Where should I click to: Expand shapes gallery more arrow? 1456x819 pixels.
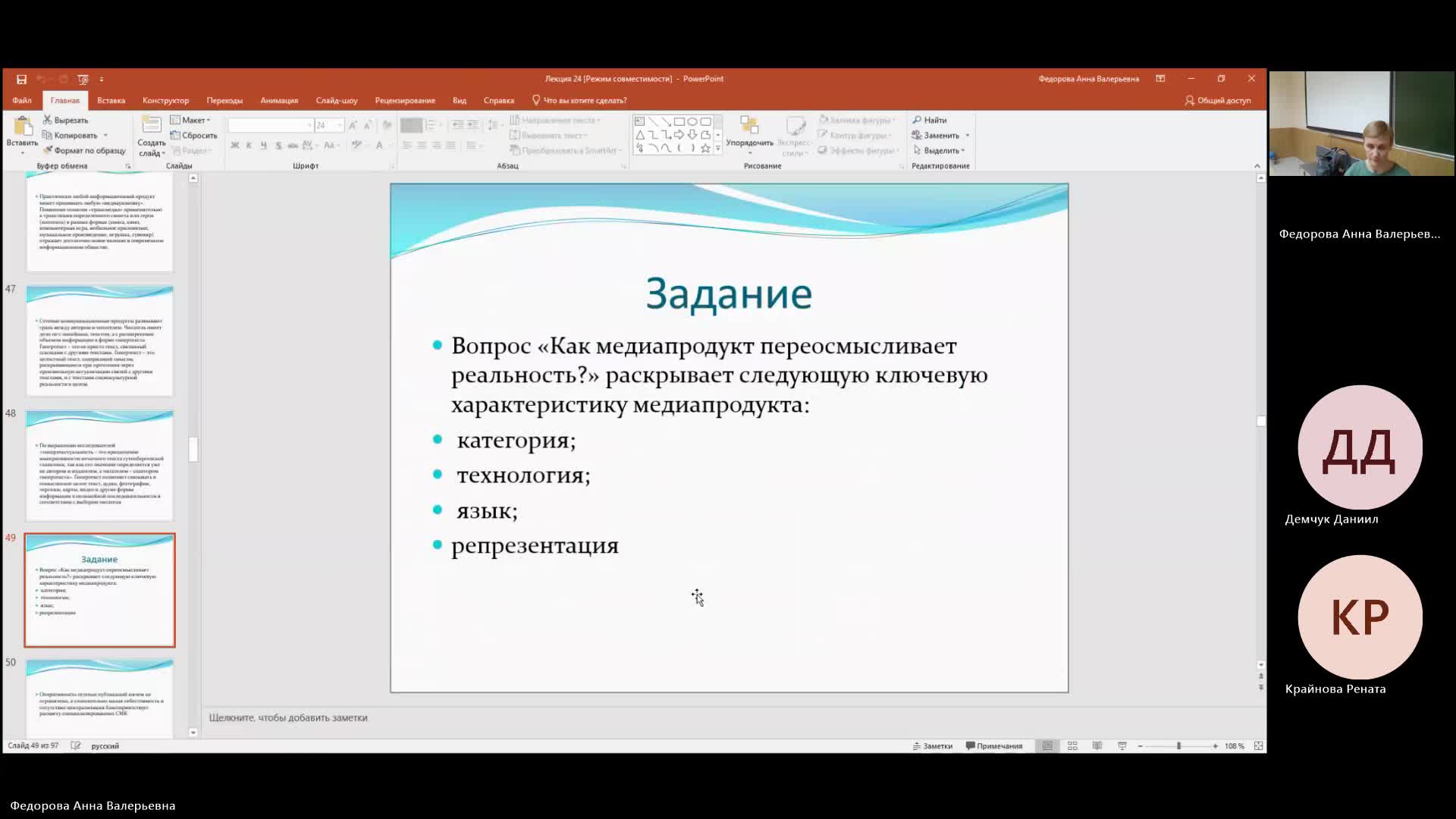[718, 149]
